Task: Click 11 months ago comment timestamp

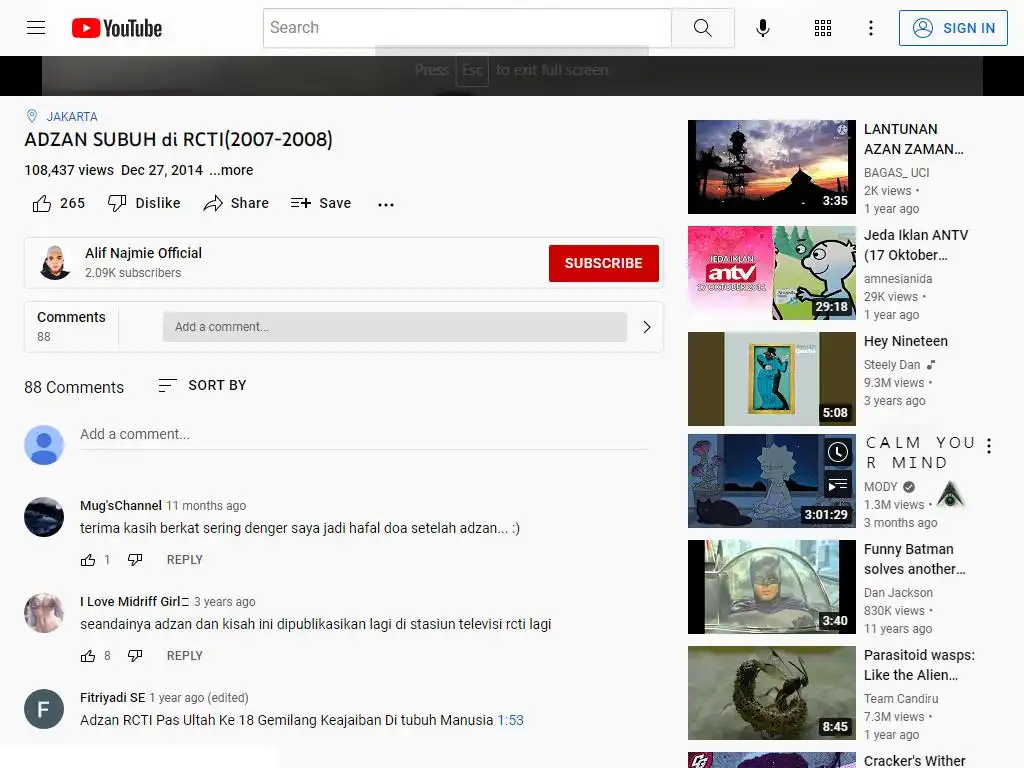Action: click(x=206, y=505)
